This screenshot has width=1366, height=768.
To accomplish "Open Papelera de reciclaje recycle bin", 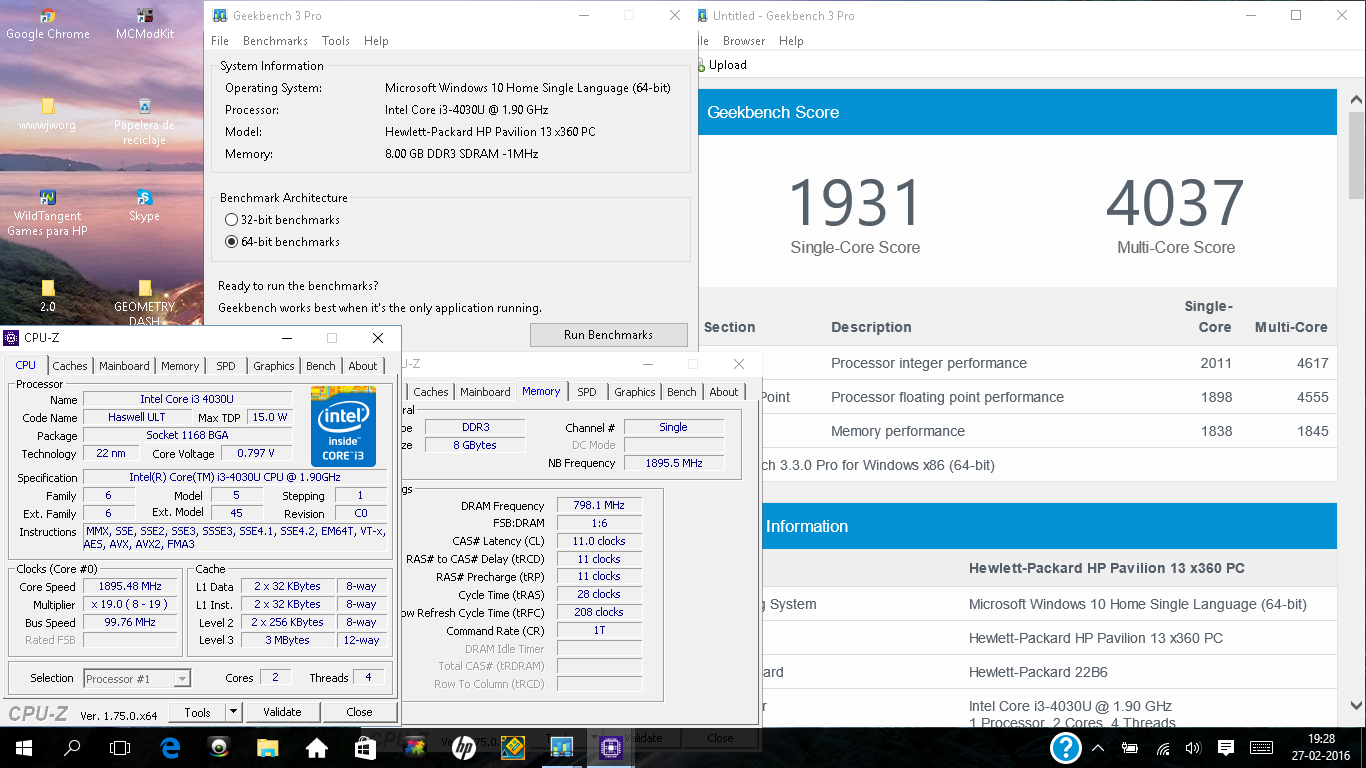I will pos(145,121).
